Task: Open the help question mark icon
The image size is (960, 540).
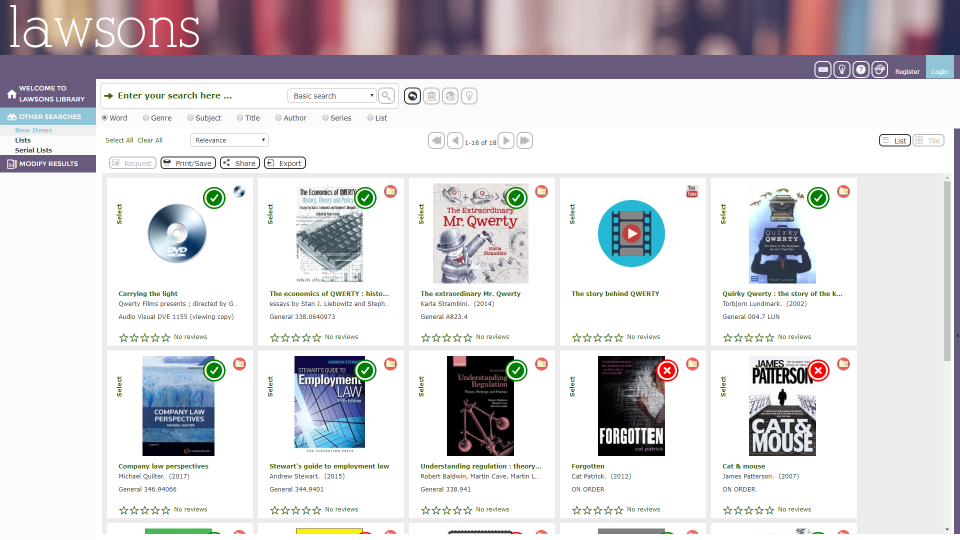Action: tap(860, 70)
